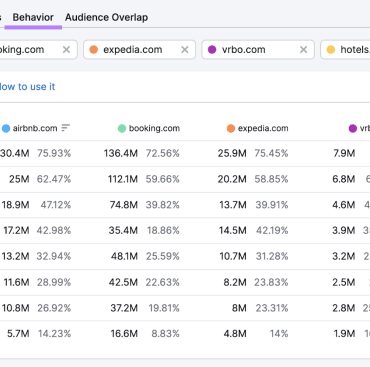Screen dimensions: 370x367
Task: Sort table by airbnb.com column icon
Action: [66, 128]
